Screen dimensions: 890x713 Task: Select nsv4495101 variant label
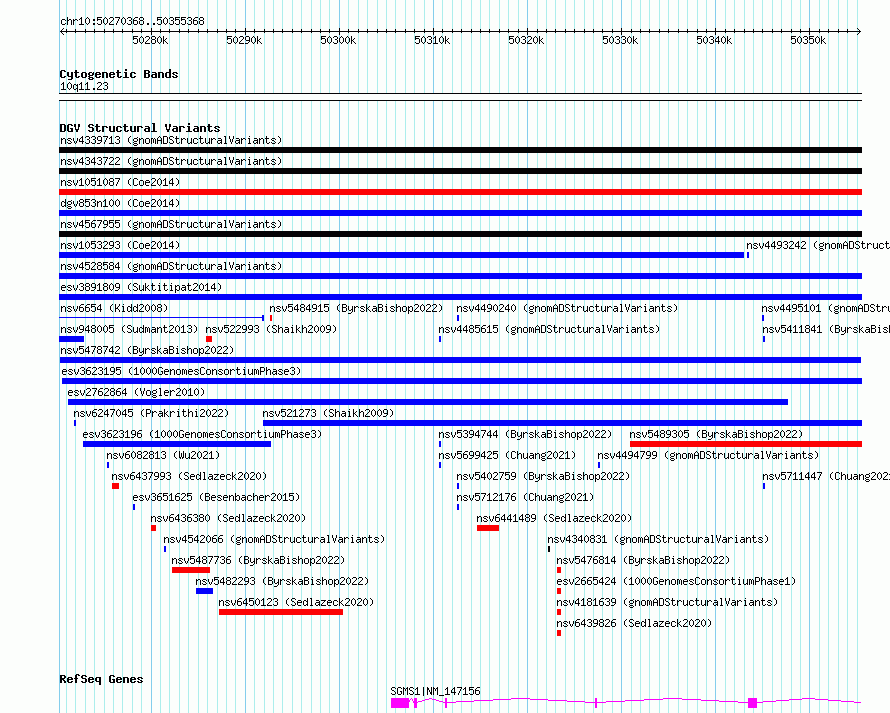[x=825, y=308]
